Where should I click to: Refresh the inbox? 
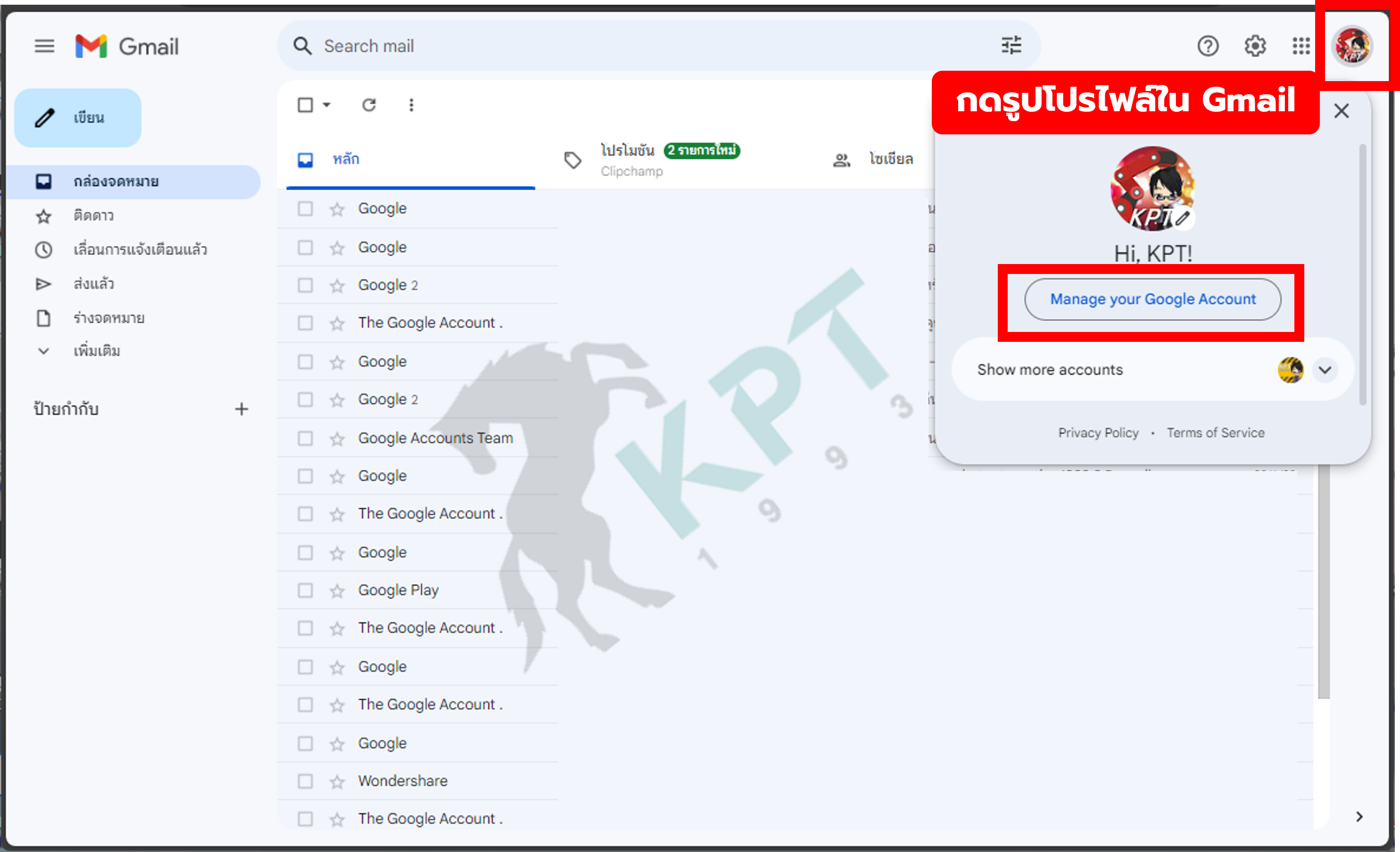tap(369, 105)
